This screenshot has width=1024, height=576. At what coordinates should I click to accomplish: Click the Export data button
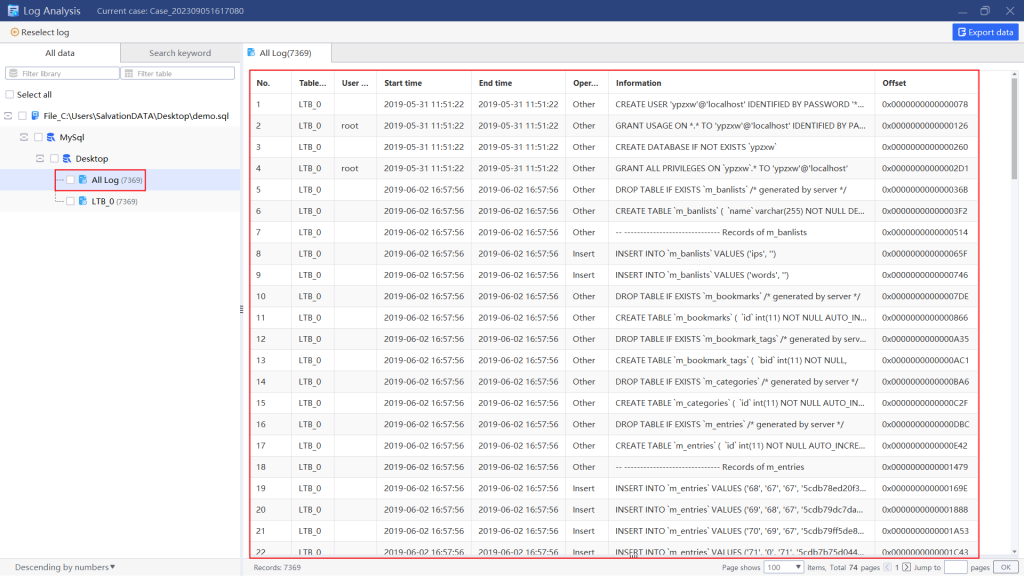pyautogui.click(x=985, y=32)
